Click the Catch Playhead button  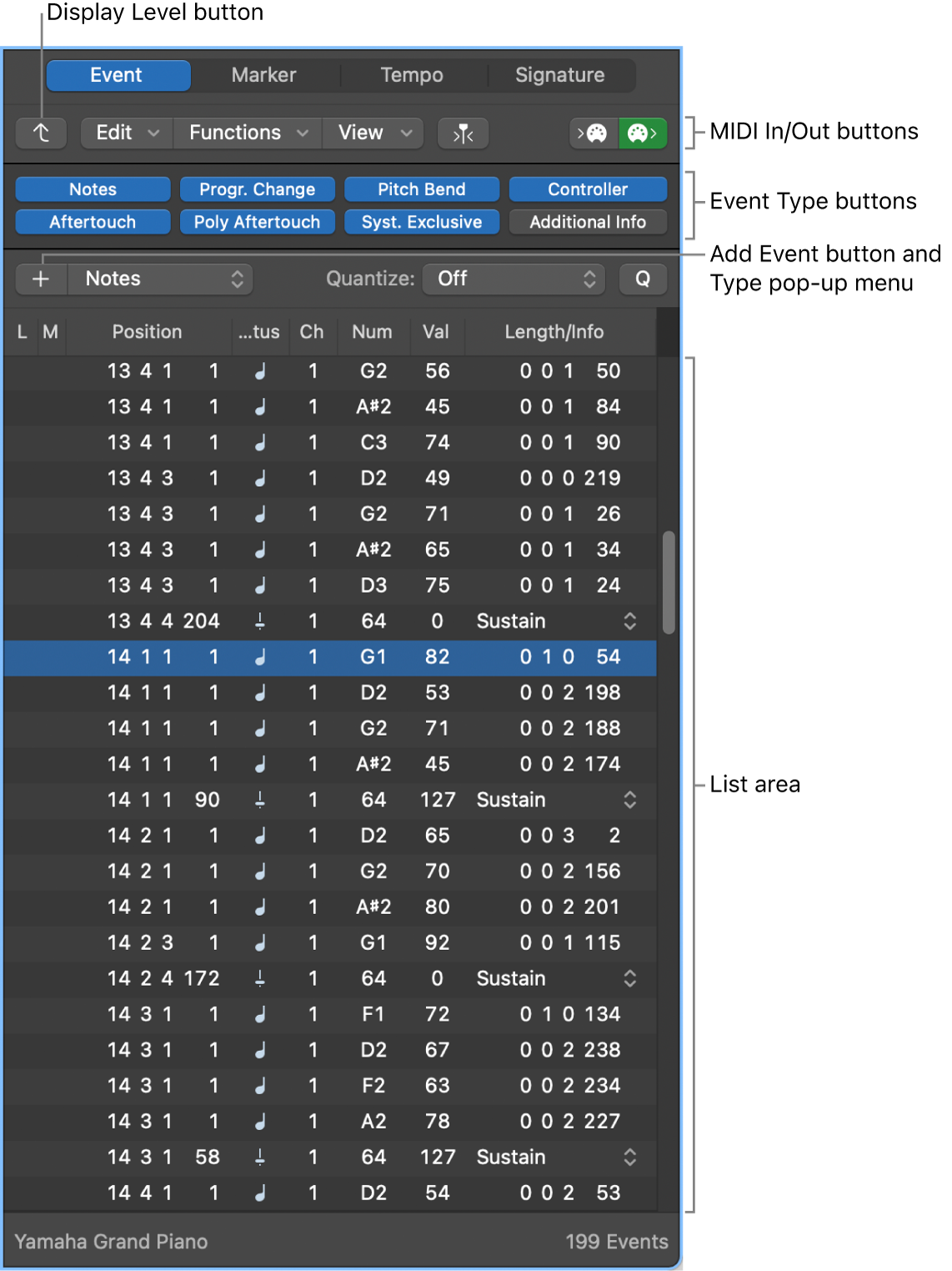463,133
